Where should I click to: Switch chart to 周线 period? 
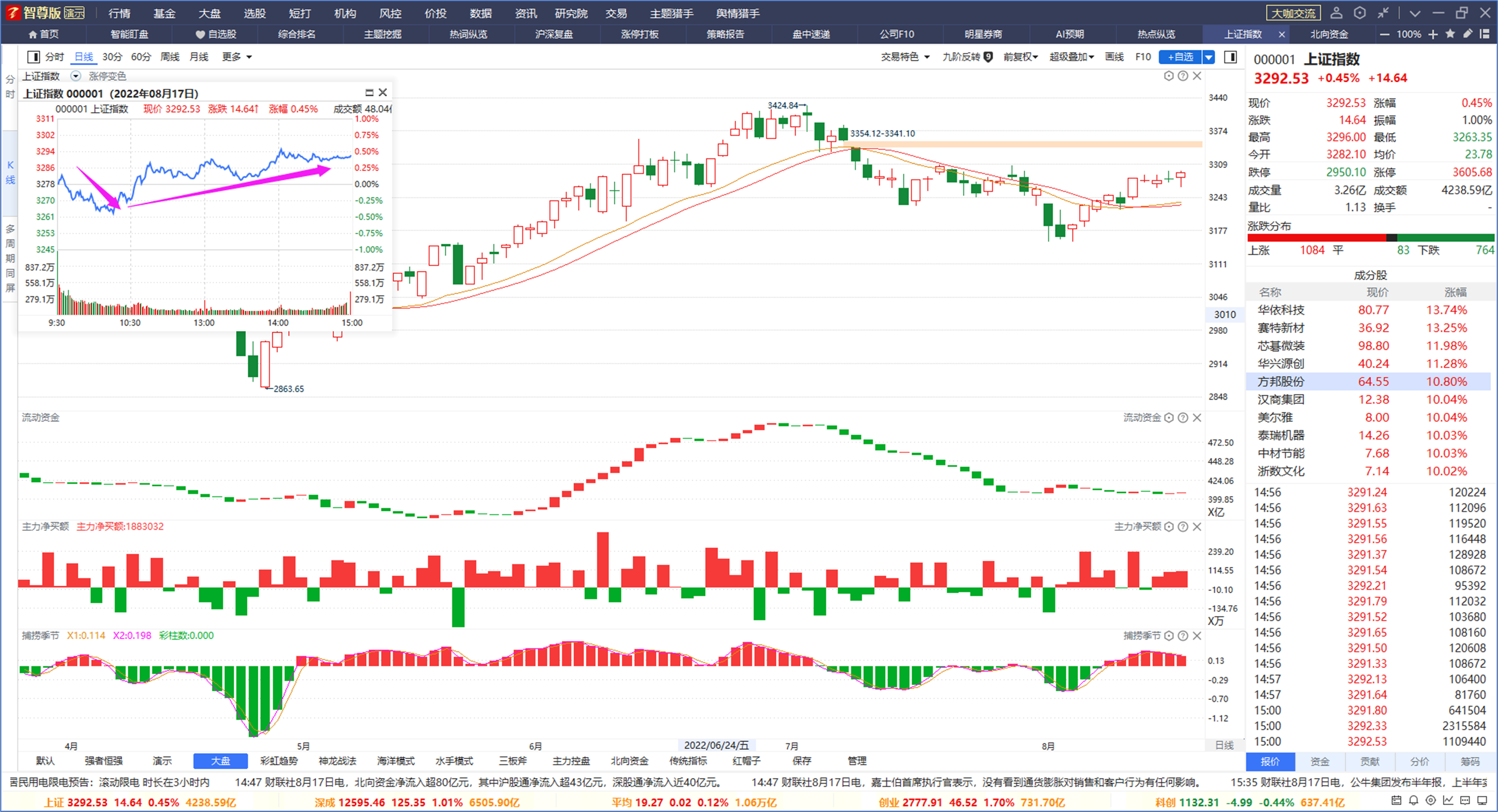coord(169,56)
